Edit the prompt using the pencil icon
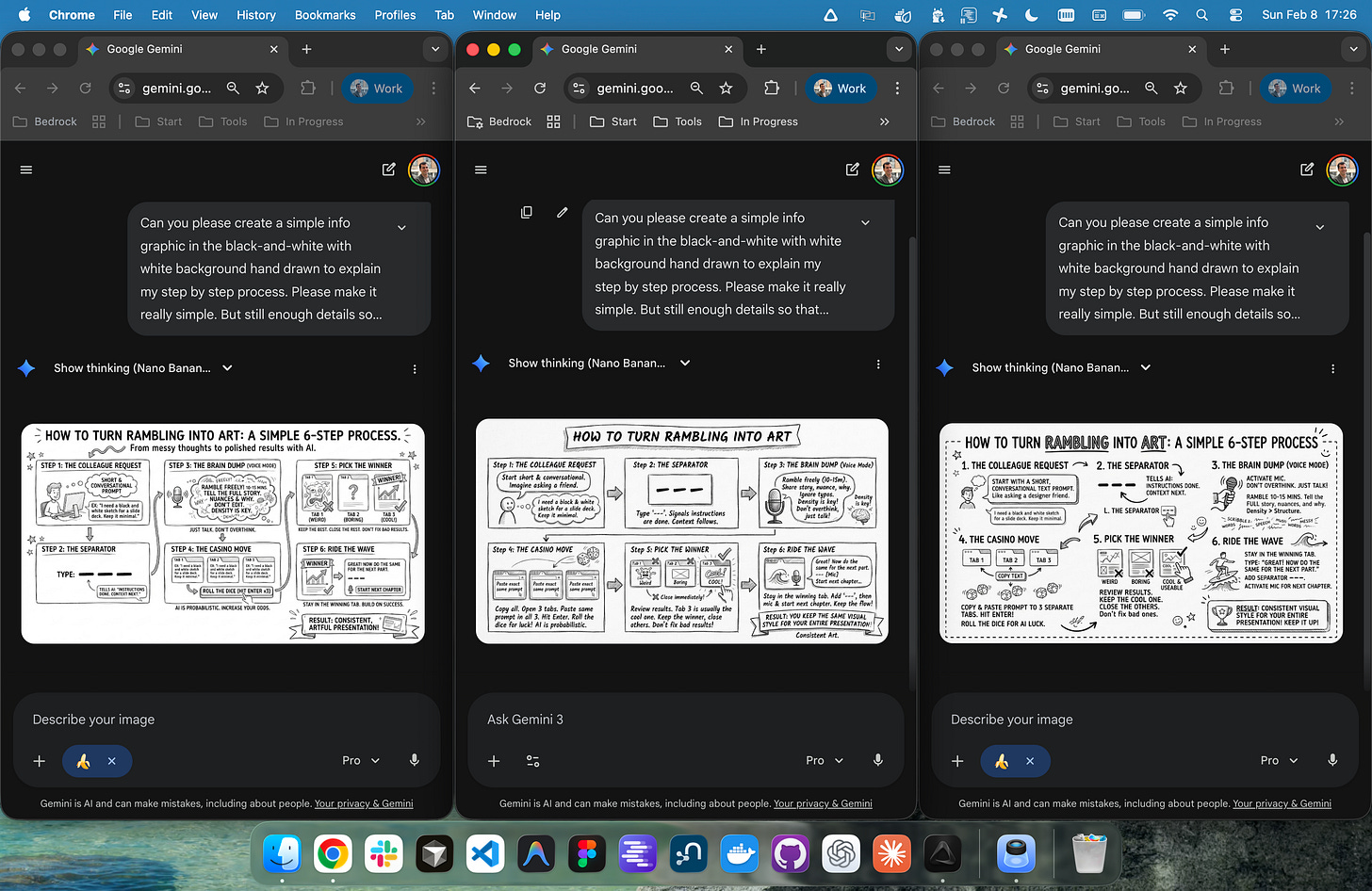This screenshot has width=1372, height=891. [x=562, y=213]
